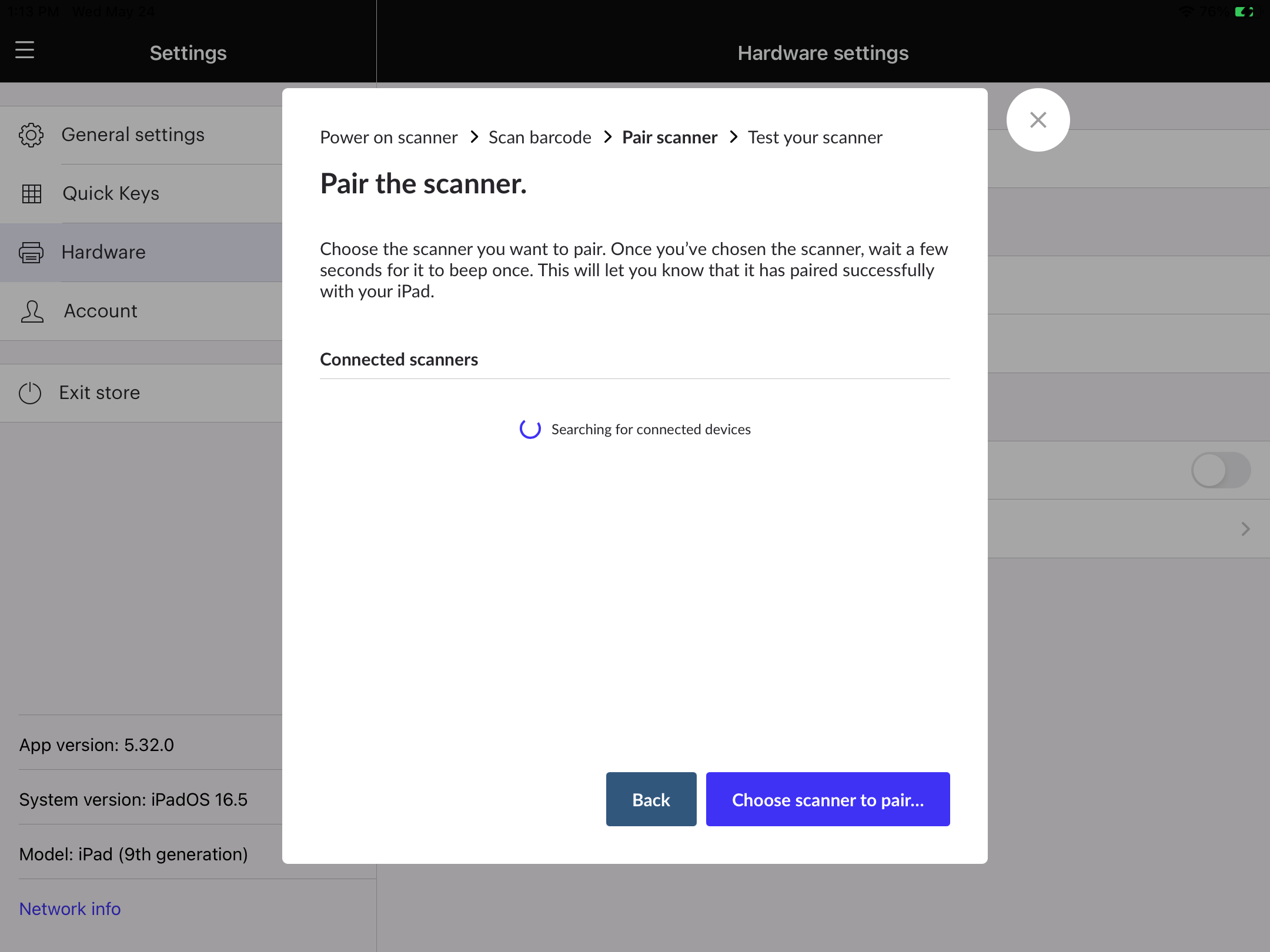Click the General settings gear icon
The height and width of the screenshot is (952, 1270).
31,135
